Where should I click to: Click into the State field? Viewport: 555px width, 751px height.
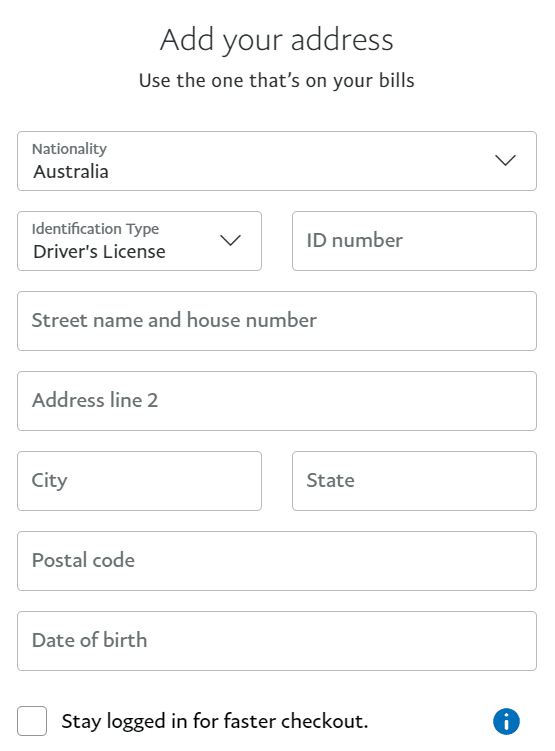pos(414,481)
